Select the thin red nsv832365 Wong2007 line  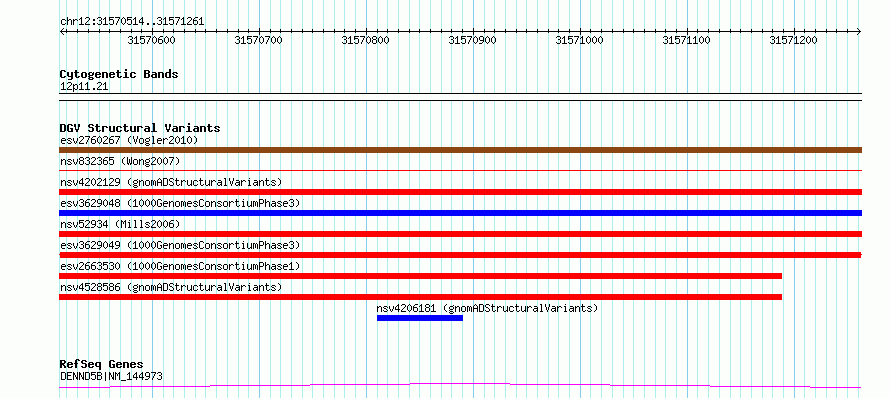(x=460, y=170)
